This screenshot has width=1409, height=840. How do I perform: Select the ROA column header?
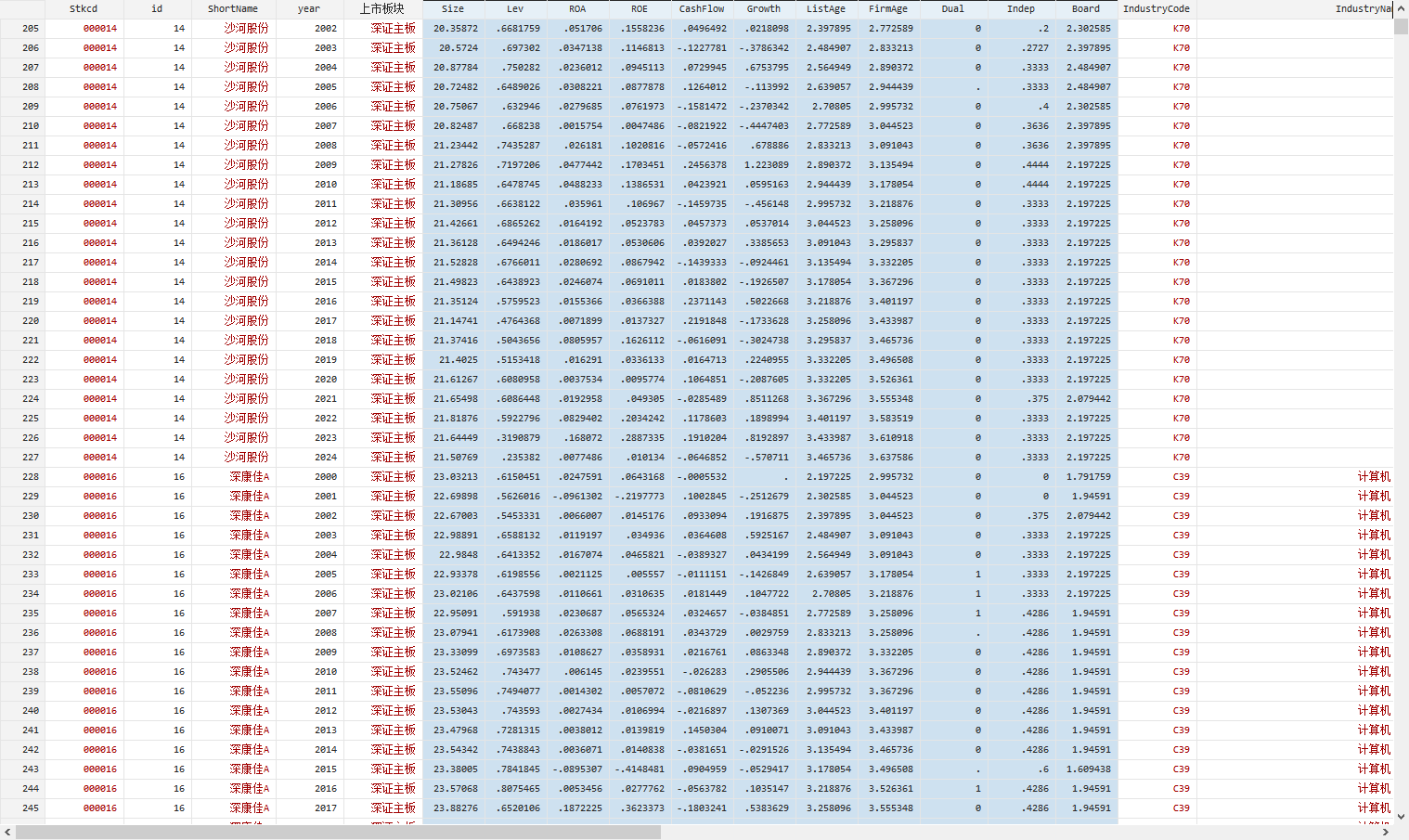(x=577, y=8)
